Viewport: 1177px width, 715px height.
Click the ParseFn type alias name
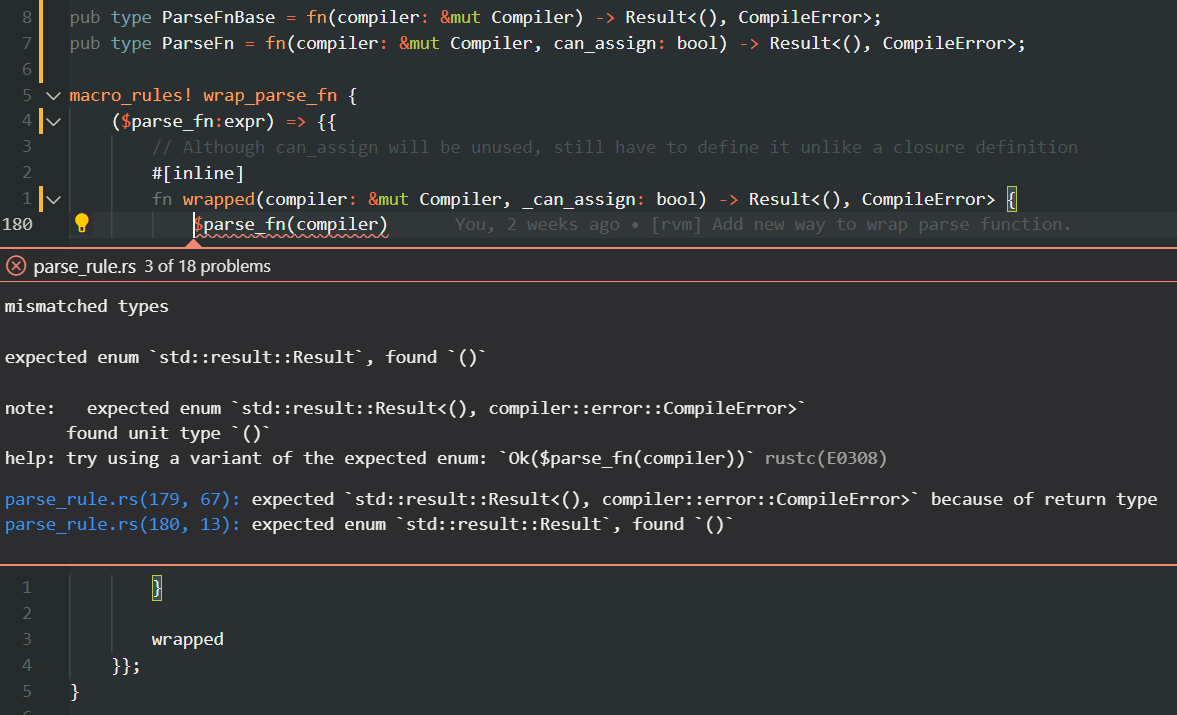pyautogui.click(x=198, y=44)
